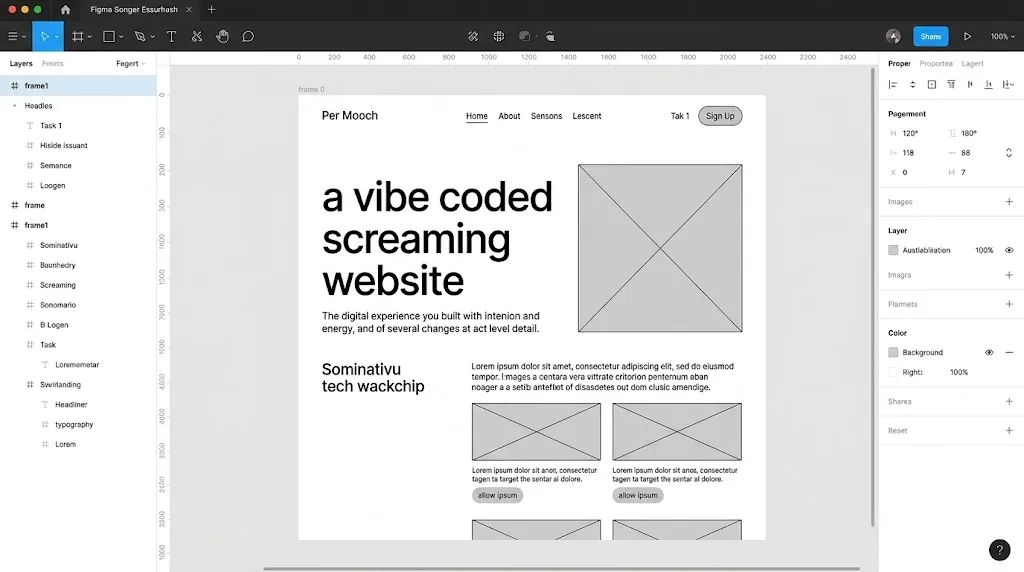Click the Home nav link in design
1024x572 pixels.
pyautogui.click(x=477, y=116)
